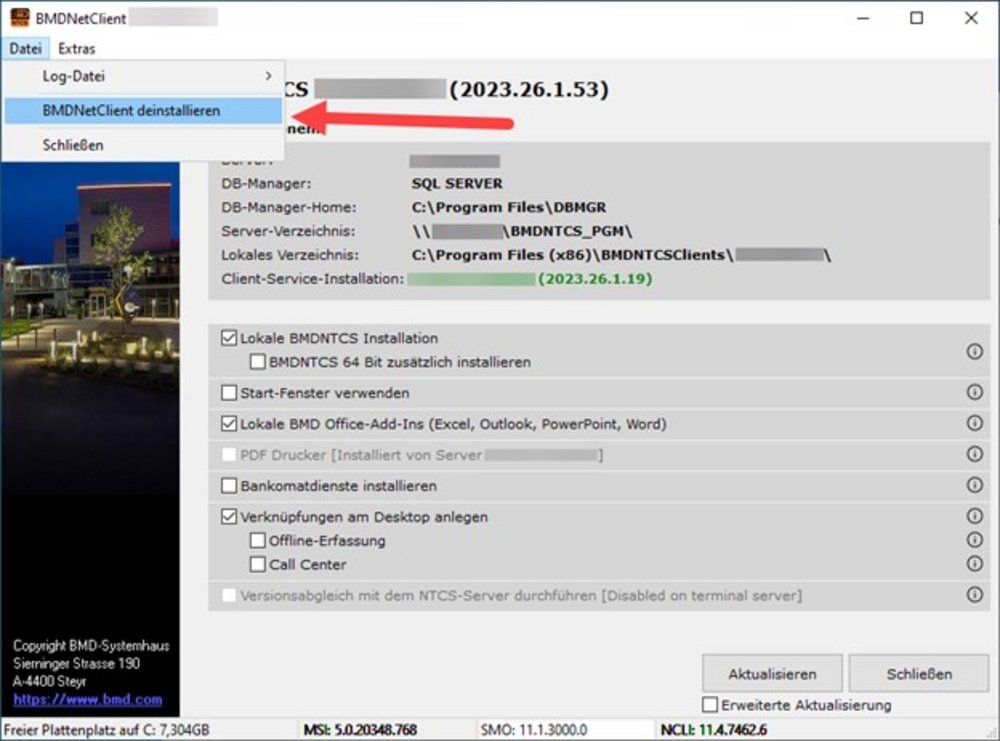The height and width of the screenshot is (741, 1000).
Task: Click info icon for Versionsabgleich row
Action: [974, 595]
